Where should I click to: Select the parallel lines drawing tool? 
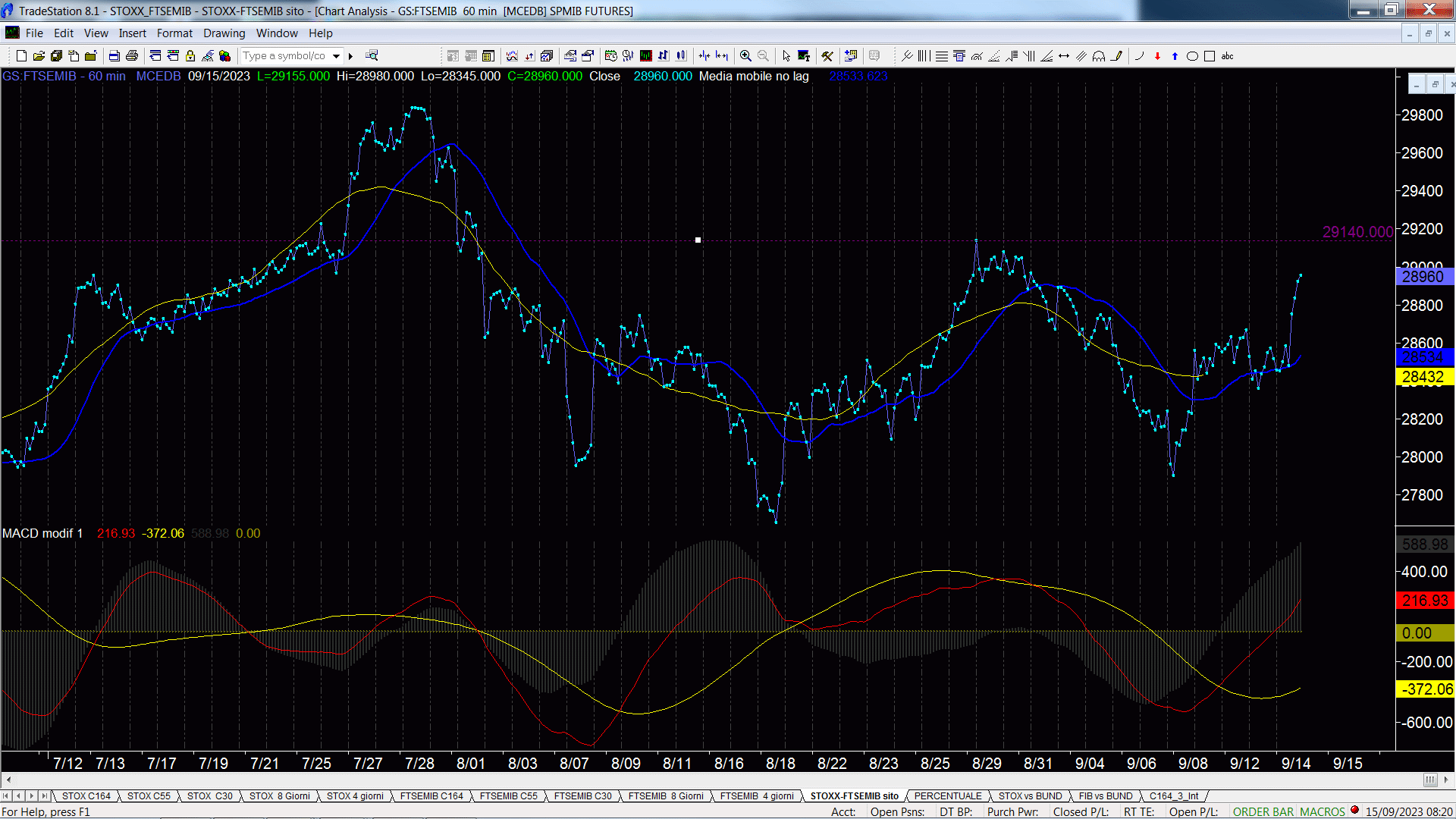click(1081, 56)
